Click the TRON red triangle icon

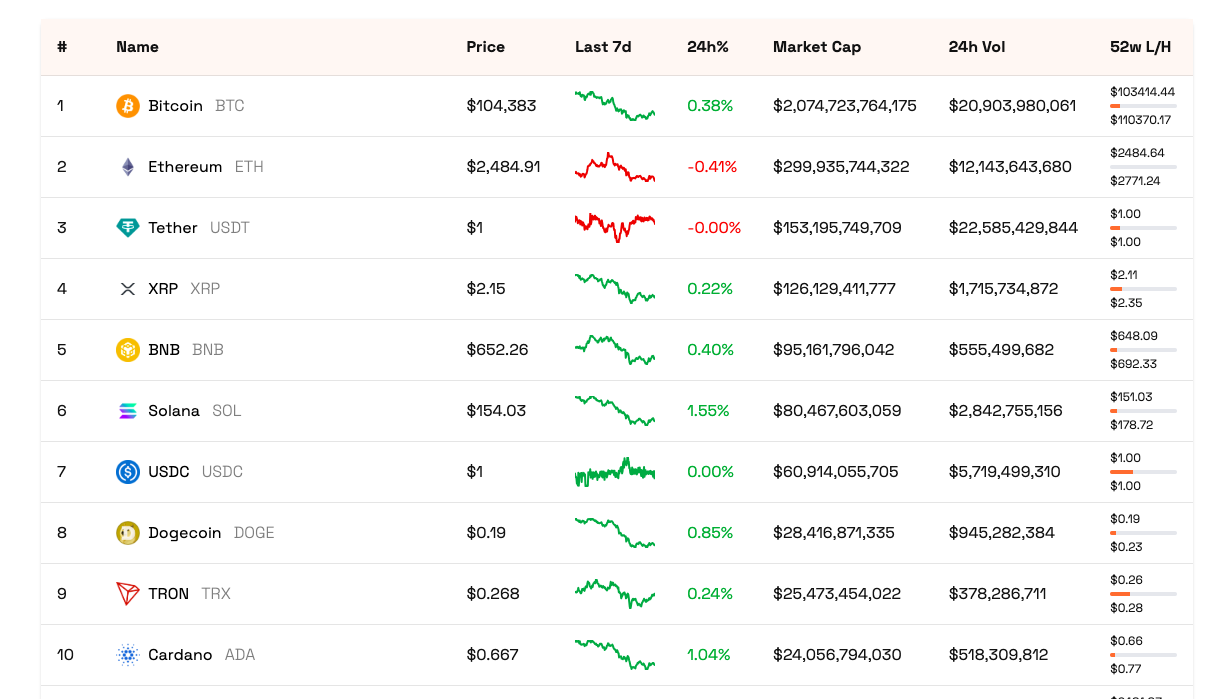coord(128,594)
